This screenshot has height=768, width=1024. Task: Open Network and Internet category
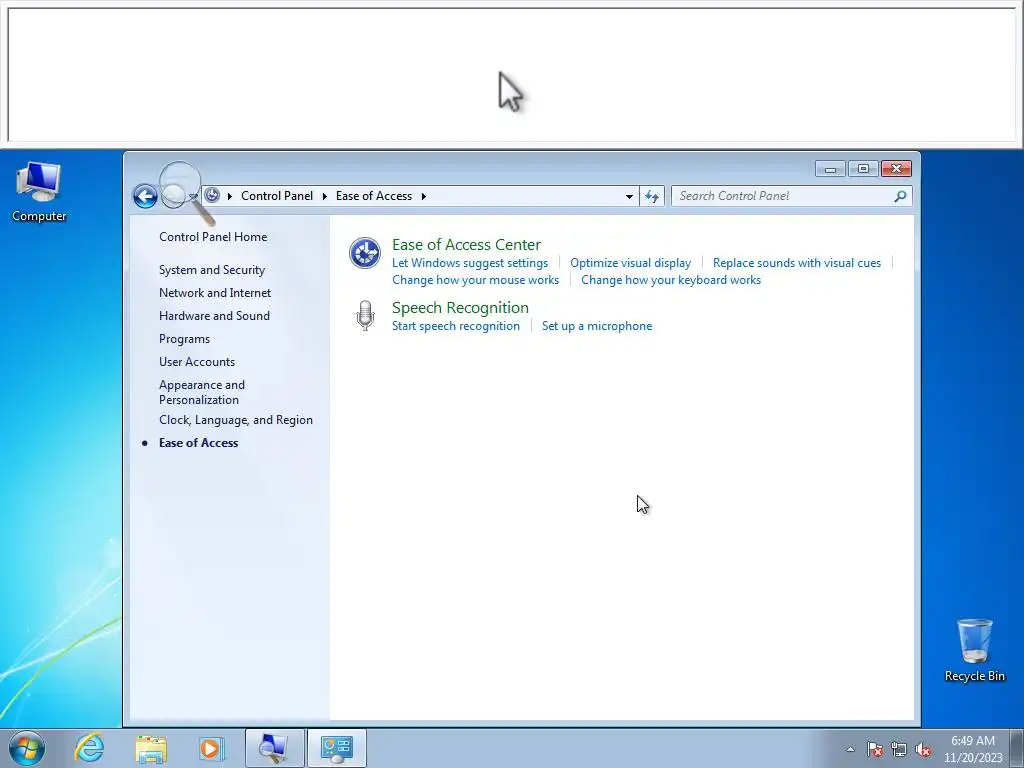click(x=215, y=293)
